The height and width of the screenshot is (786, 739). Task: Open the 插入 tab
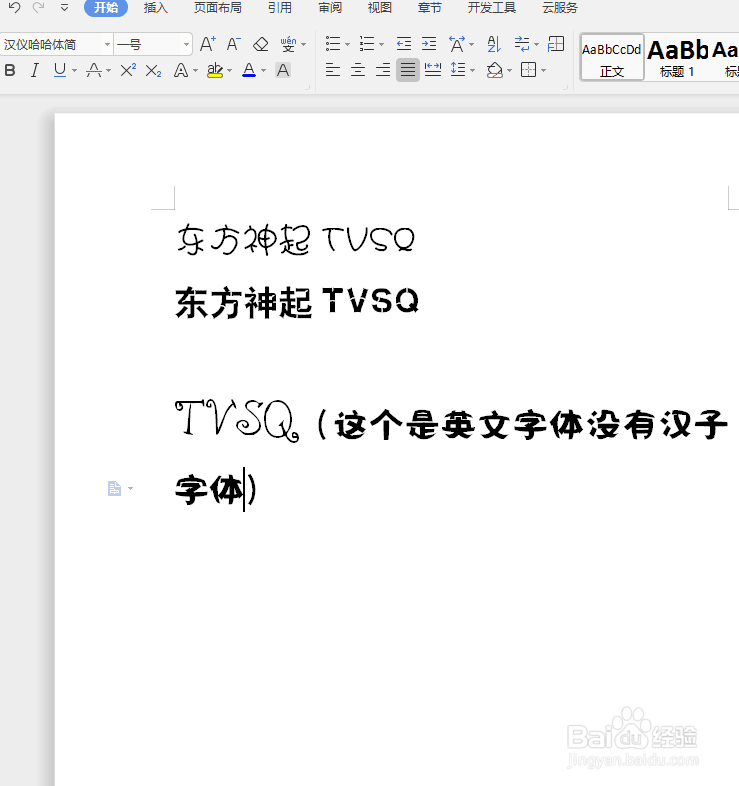tap(155, 8)
